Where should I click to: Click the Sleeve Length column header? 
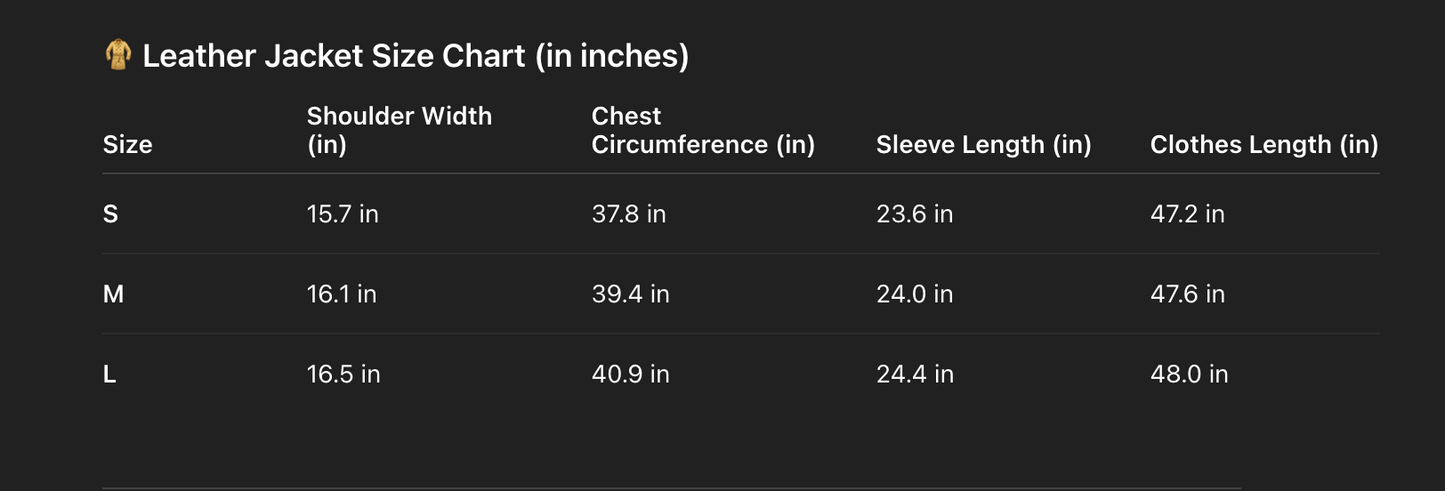point(983,144)
